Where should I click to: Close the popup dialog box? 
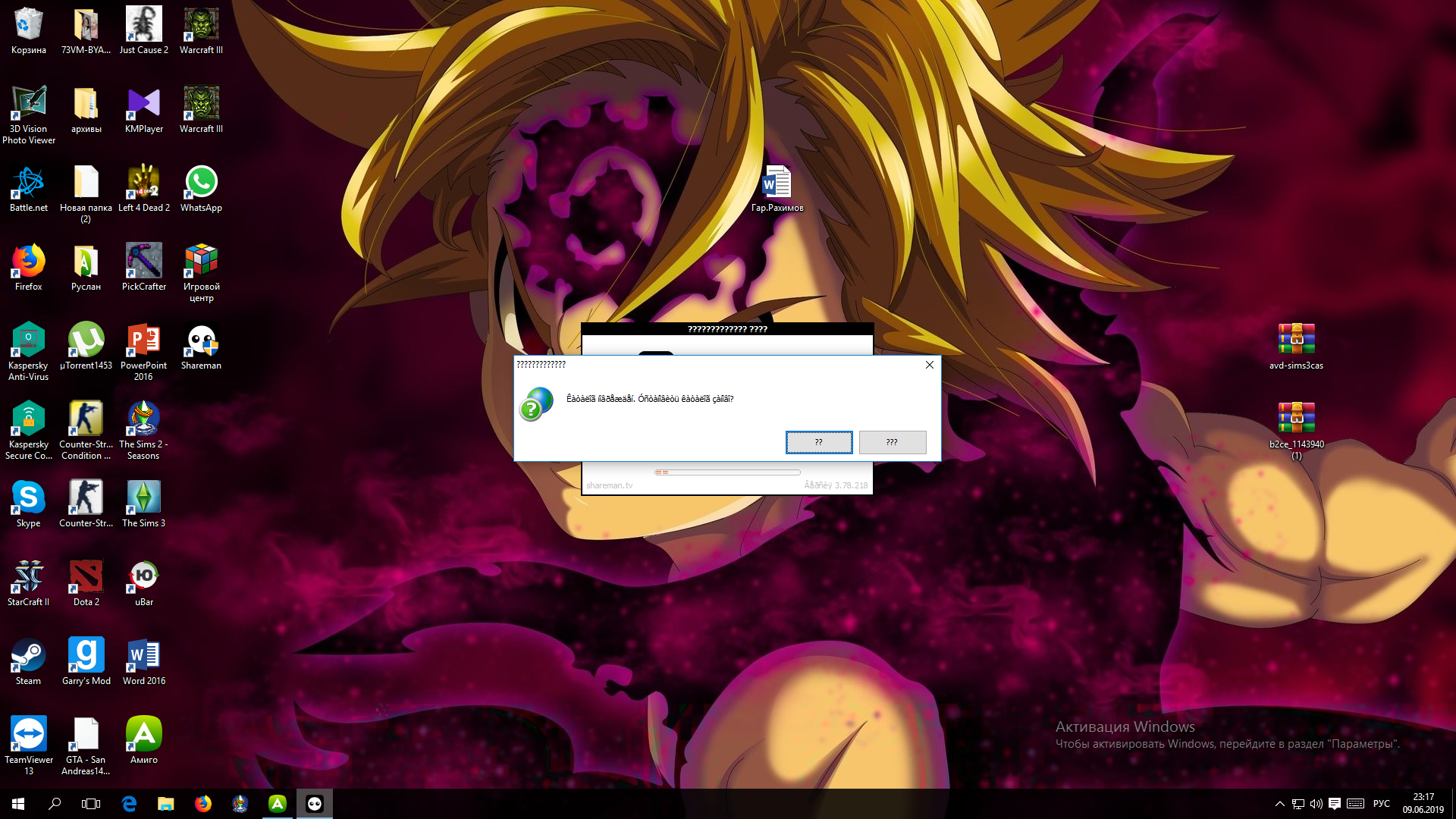click(x=929, y=365)
